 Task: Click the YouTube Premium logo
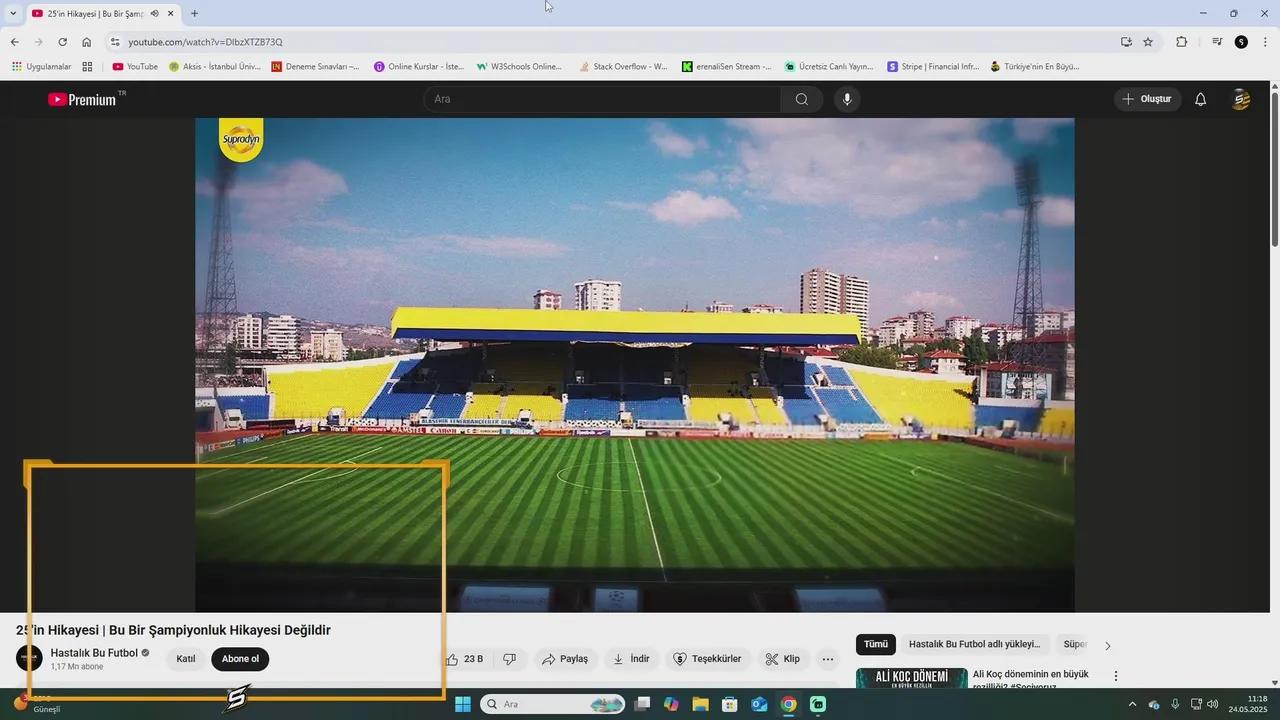pos(82,99)
